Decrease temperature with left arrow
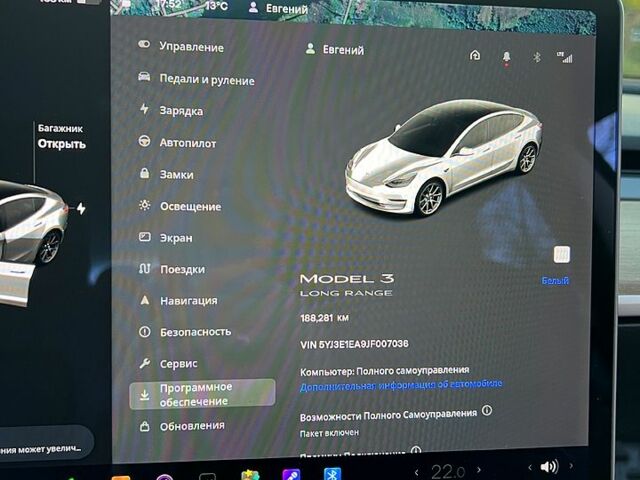This screenshot has width=640, height=480. [x=417, y=471]
